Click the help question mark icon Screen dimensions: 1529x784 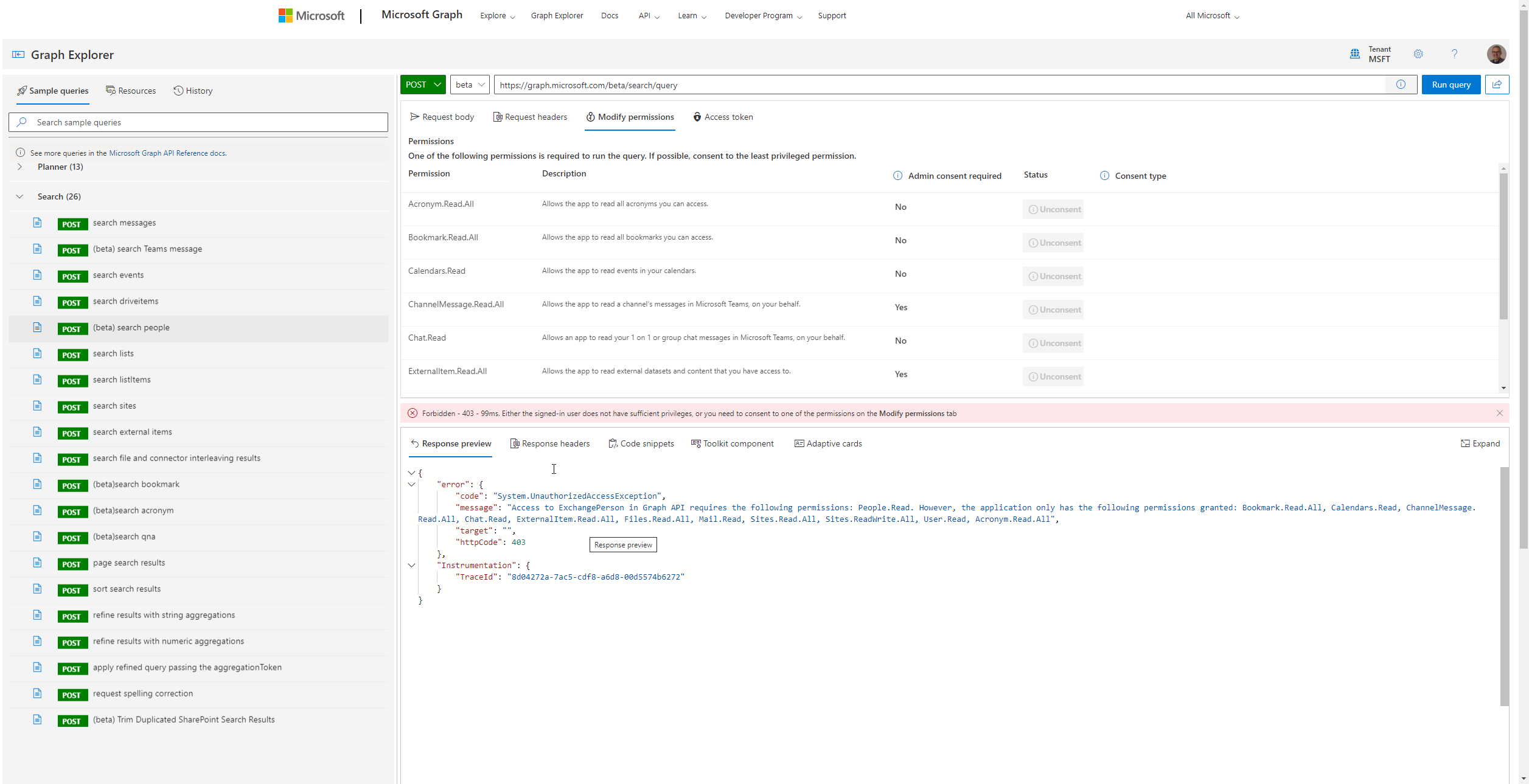point(1455,54)
